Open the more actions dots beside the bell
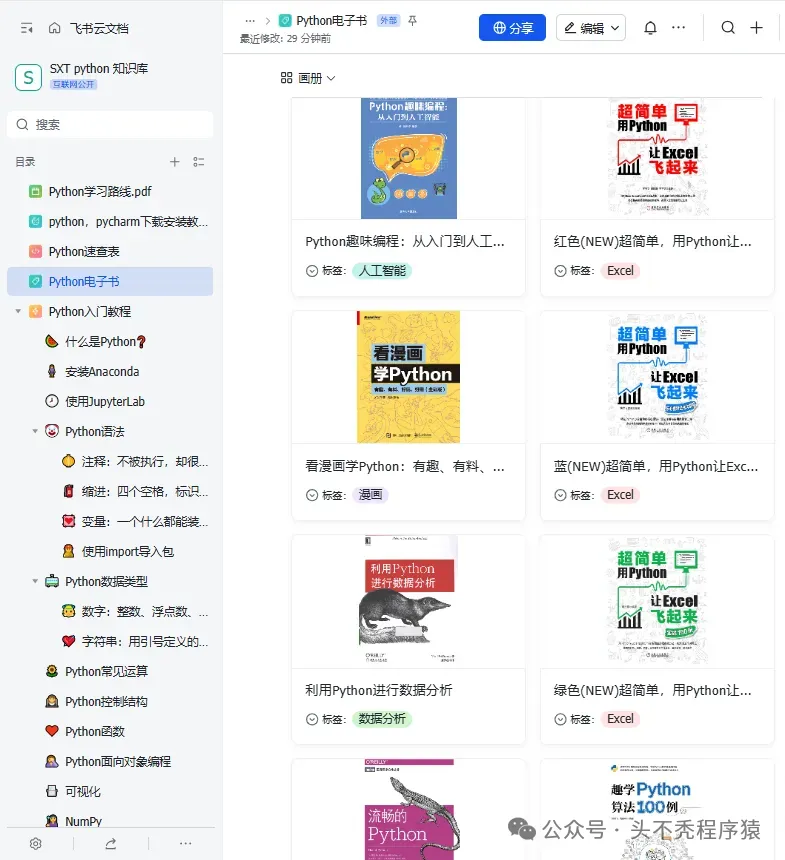Screen dimensions: 785x860 679,27
